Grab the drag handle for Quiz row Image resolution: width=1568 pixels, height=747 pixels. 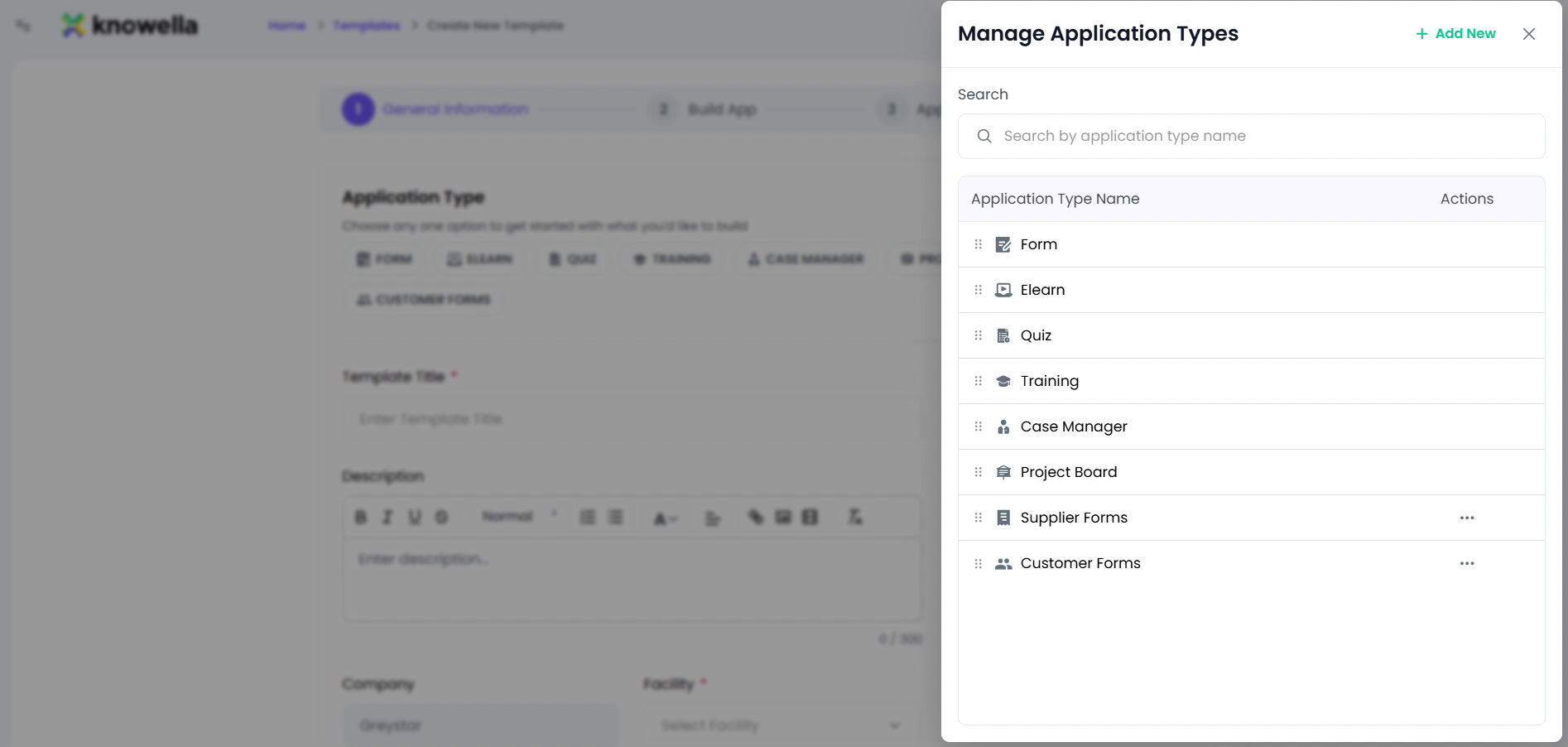(x=979, y=335)
